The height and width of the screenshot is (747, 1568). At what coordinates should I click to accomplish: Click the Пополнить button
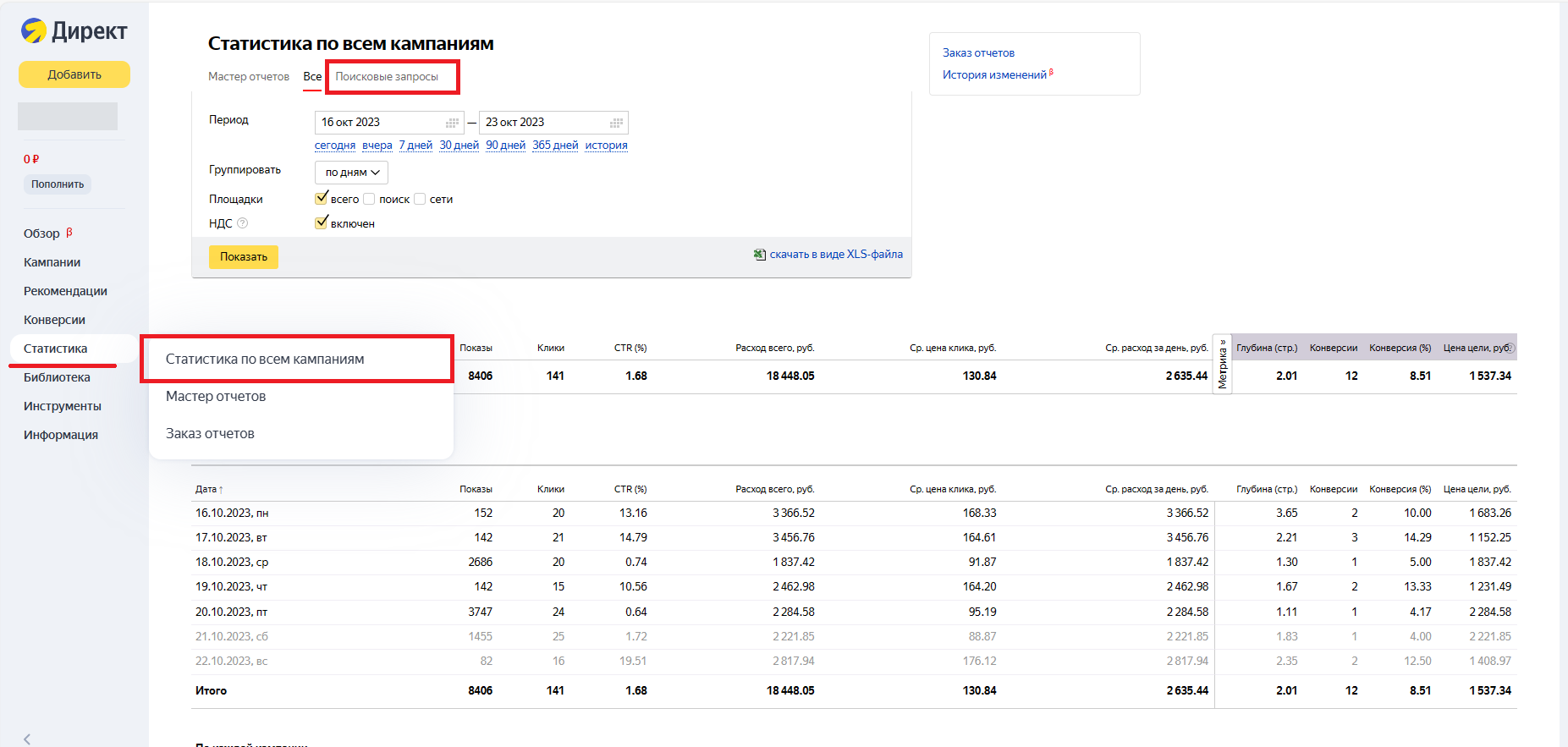[x=58, y=184]
